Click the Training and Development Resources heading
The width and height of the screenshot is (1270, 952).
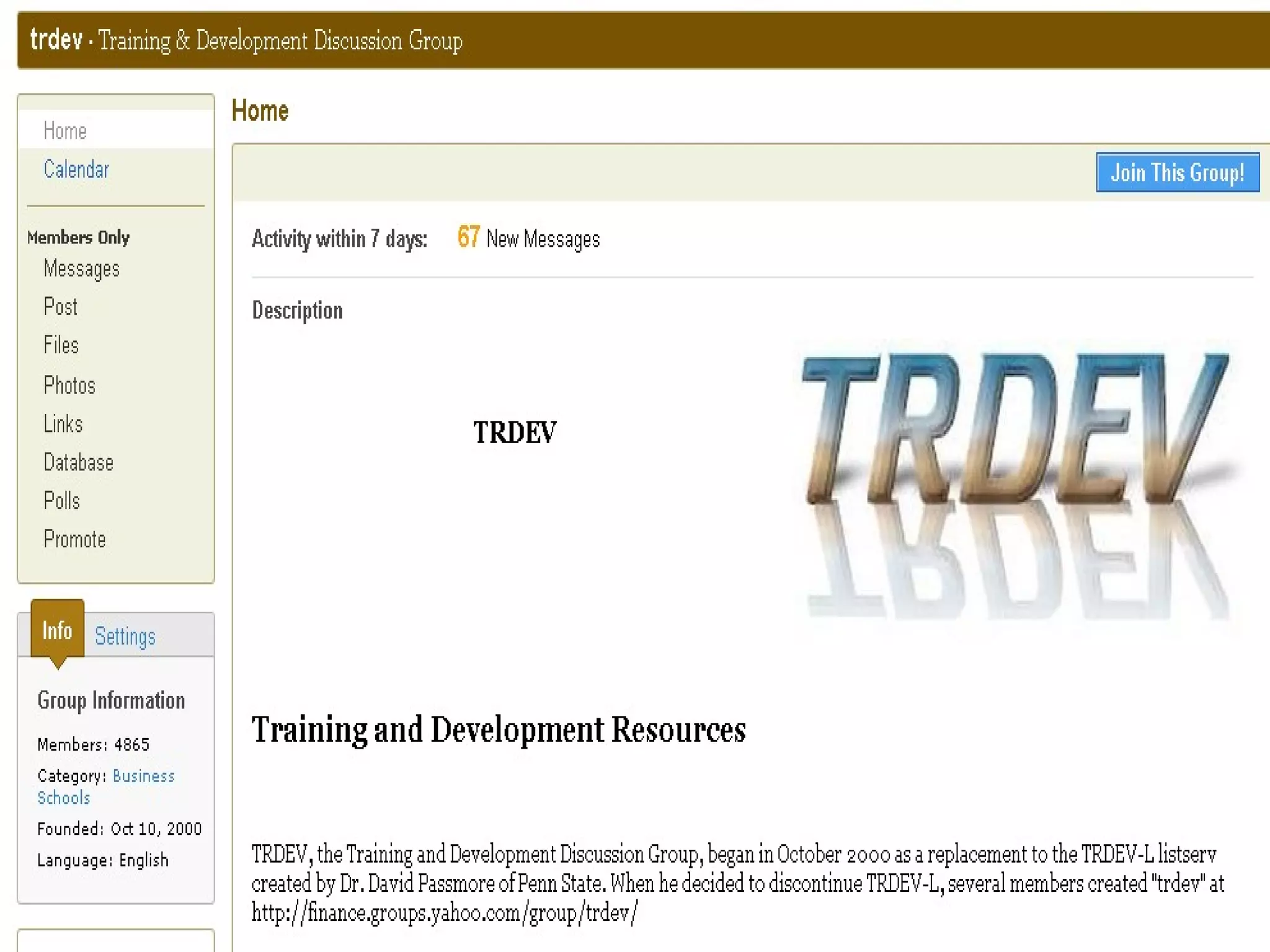click(498, 729)
